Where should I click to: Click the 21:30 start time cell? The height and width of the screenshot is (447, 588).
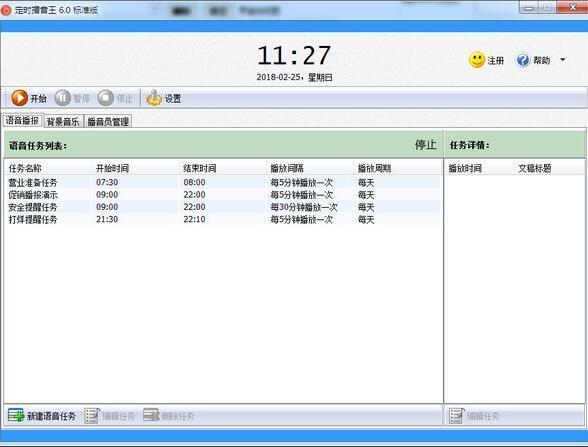click(107, 219)
